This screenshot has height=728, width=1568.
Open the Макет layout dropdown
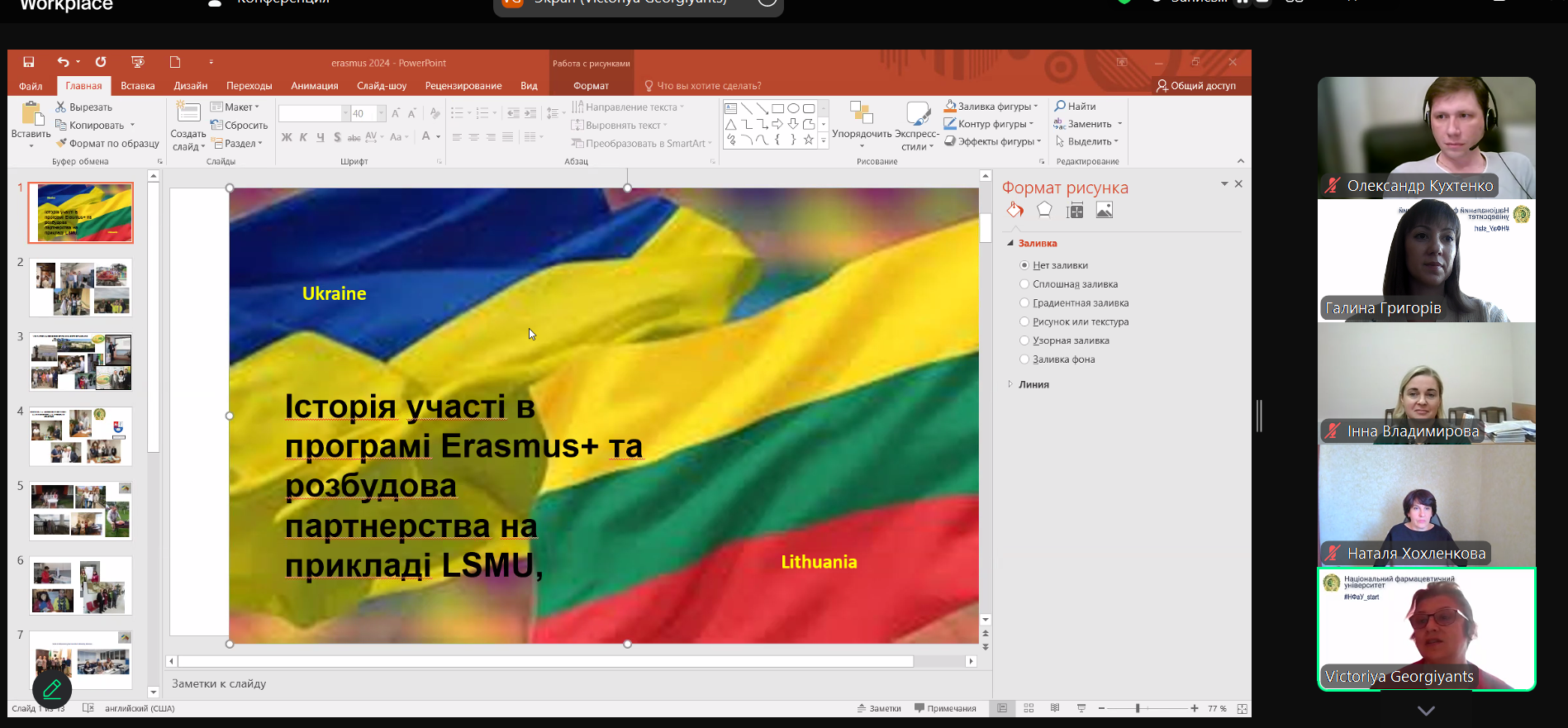tap(235, 107)
